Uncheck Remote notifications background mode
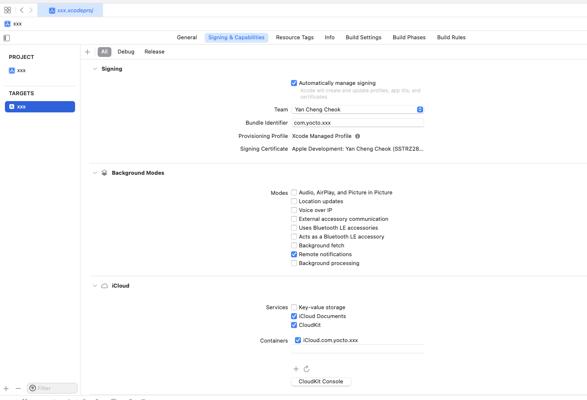Image resolution: width=587 pixels, height=400 pixels. (x=294, y=254)
